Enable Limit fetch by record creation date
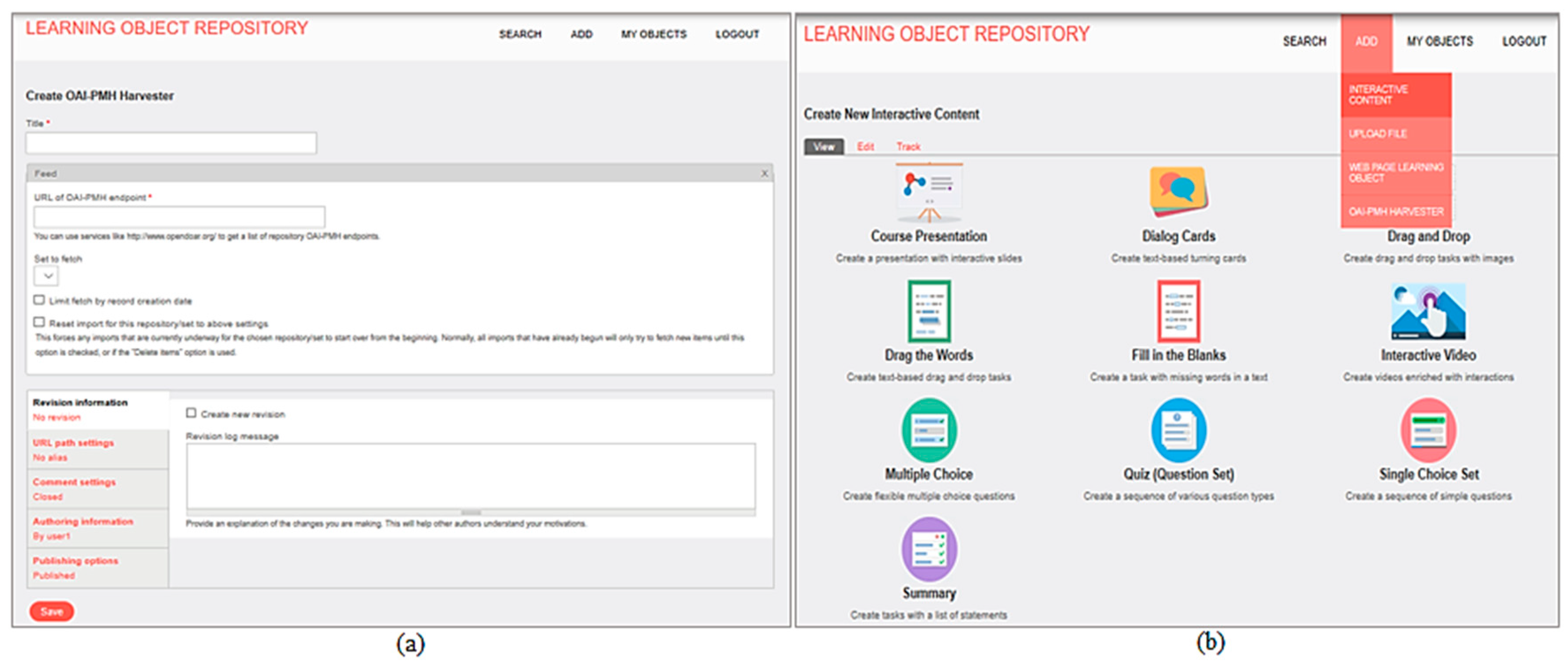This screenshot has width=1568, height=665. tap(40, 300)
